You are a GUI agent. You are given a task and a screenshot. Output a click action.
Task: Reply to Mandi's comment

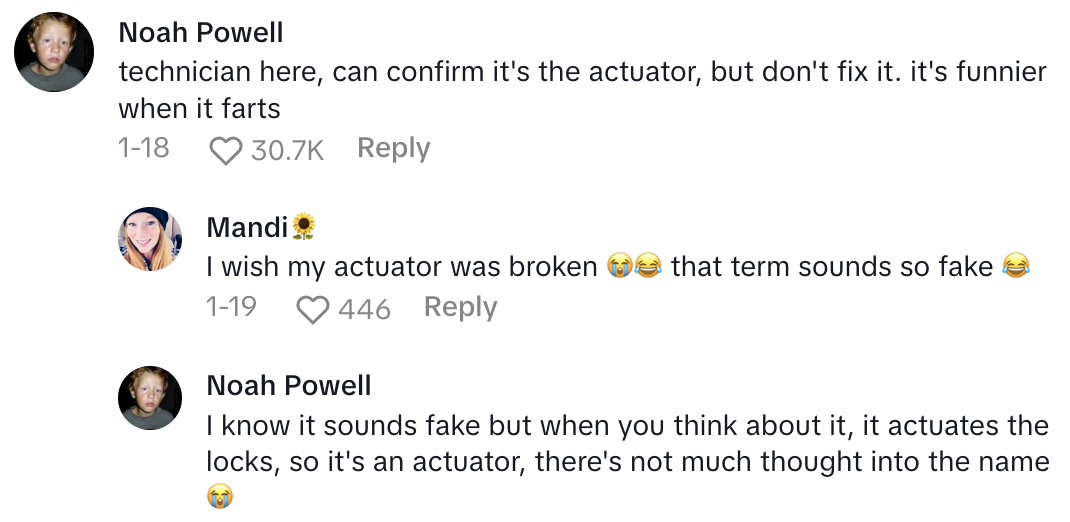[x=460, y=308]
